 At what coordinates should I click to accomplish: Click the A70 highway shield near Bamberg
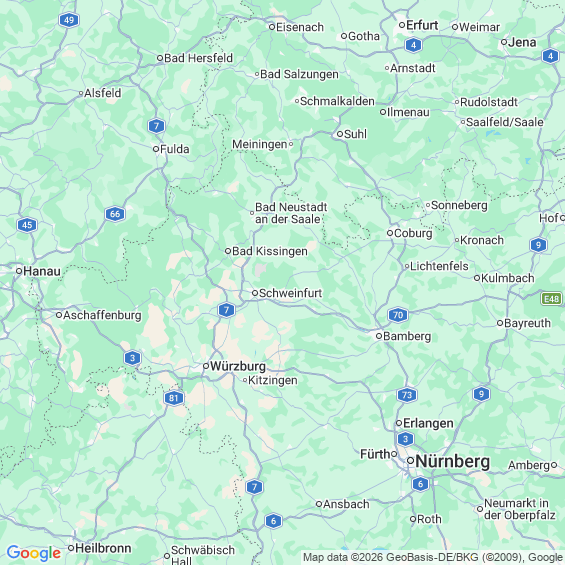[398, 315]
